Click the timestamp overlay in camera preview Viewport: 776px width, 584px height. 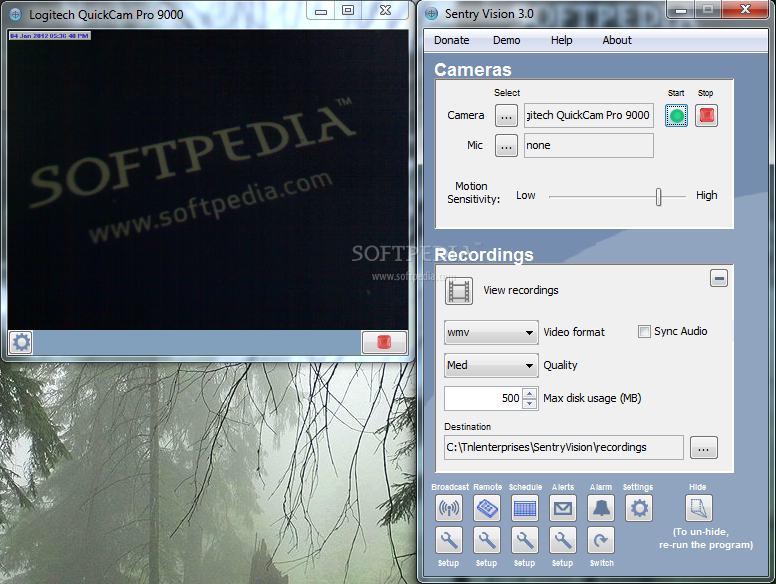pos(49,36)
